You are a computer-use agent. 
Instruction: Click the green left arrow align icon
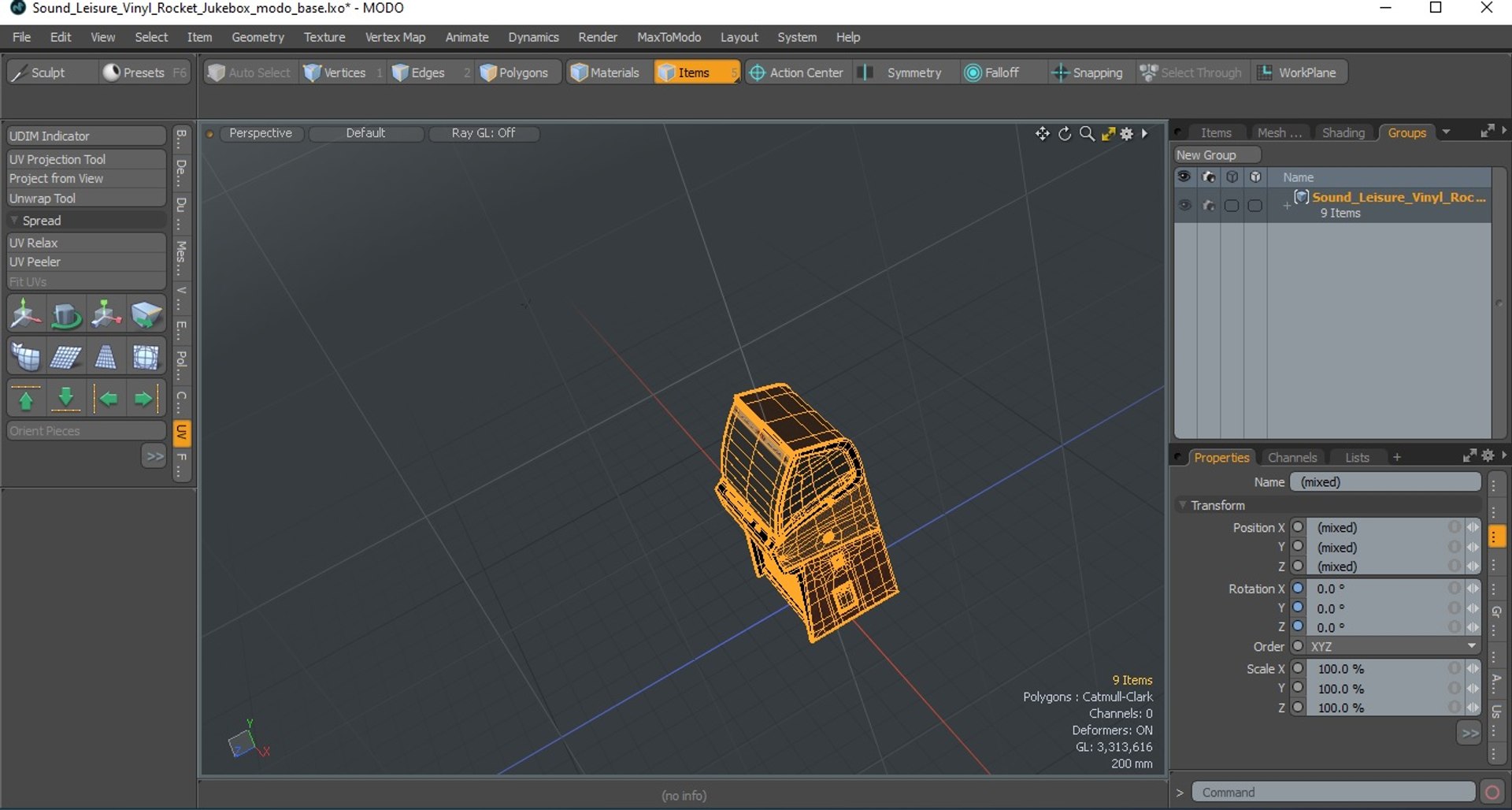coord(106,399)
